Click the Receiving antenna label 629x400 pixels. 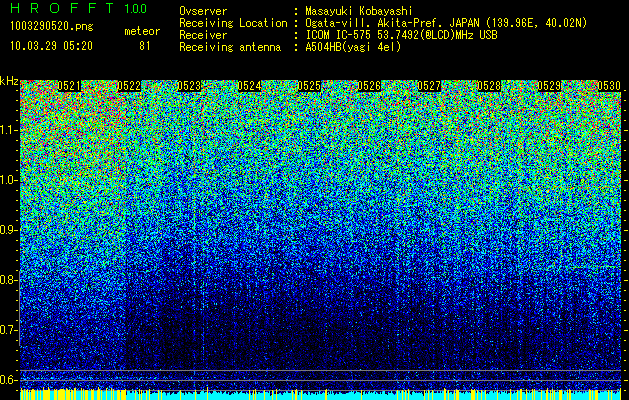tap(230, 47)
